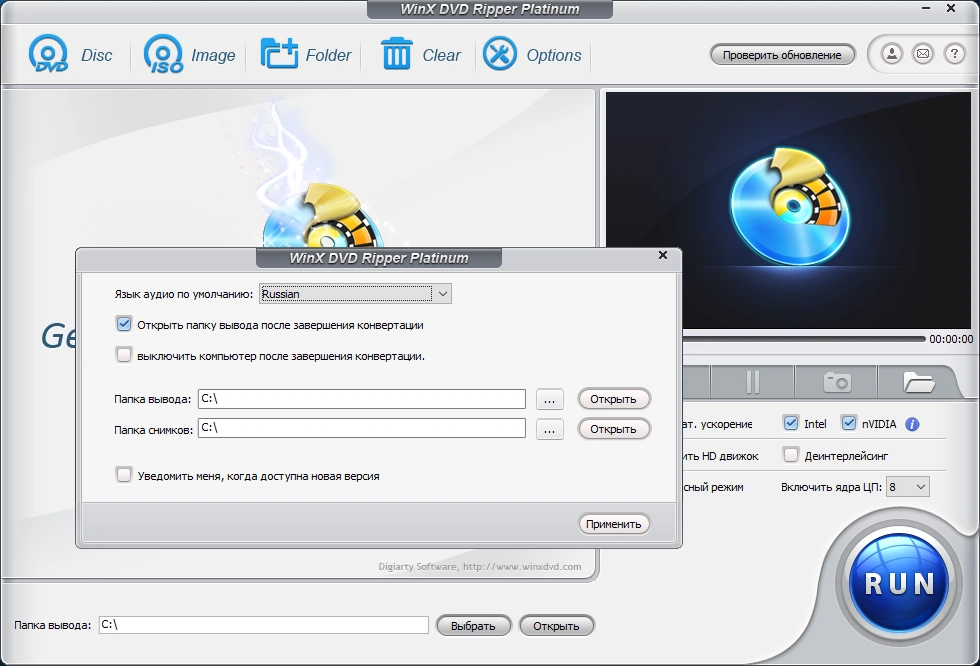Open default audio language dropdown
Viewport: 980px width, 666px height.
tap(355, 294)
